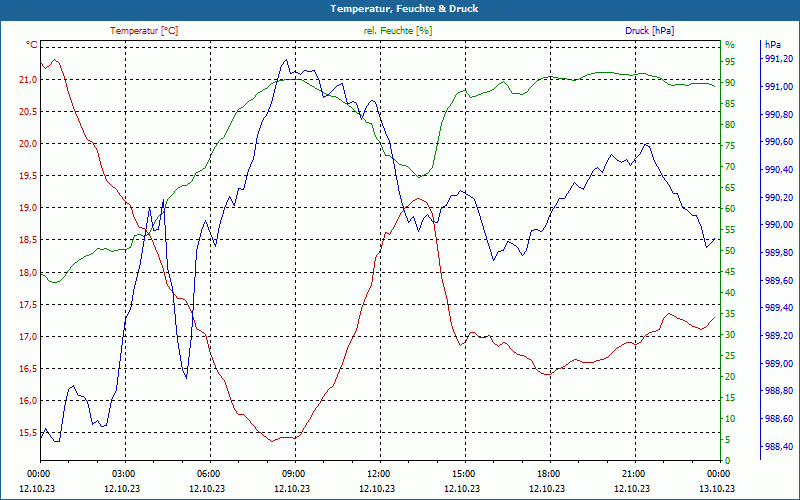Image resolution: width=800 pixels, height=500 pixels.
Task: Select the blue 'Druck [hPa]' legend label
Action: click(x=649, y=31)
